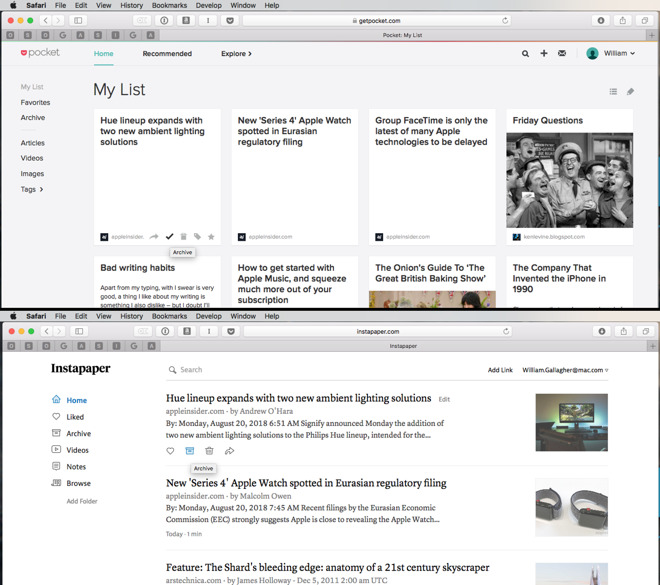Archive the Hue lineup card with the checkmark
Image resolution: width=660 pixels, height=585 pixels.
169,237
